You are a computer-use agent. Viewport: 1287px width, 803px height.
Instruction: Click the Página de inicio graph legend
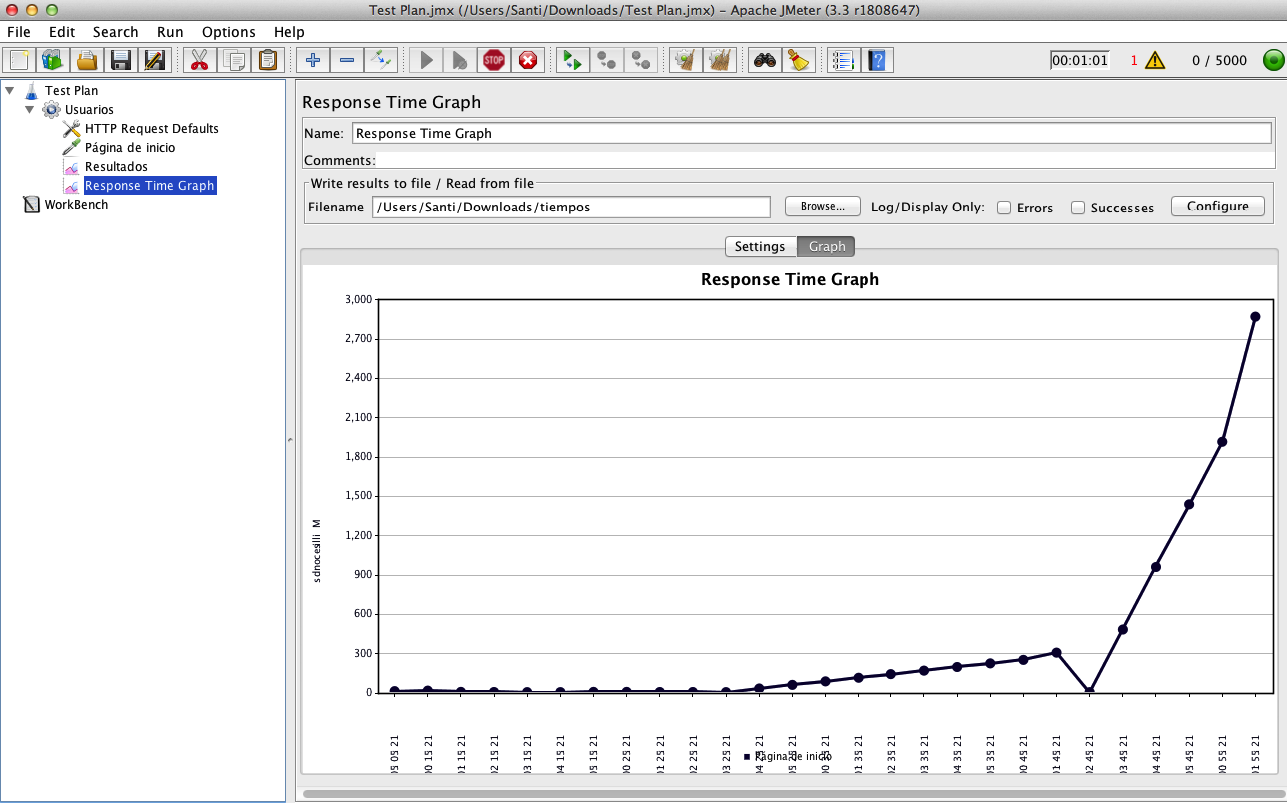pos(787,757)
